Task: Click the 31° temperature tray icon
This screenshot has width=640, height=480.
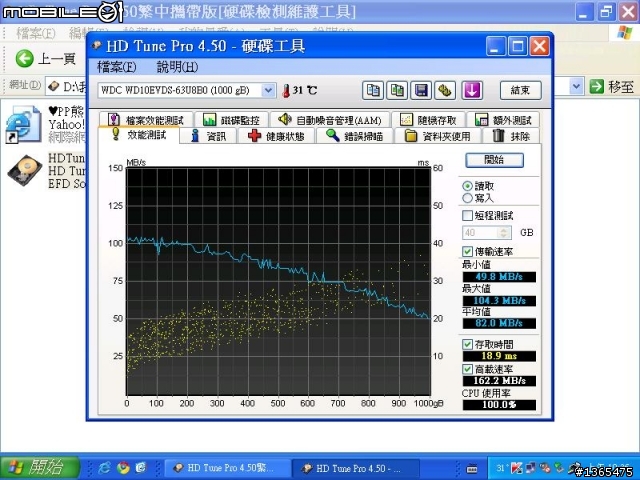Action: (x=500, y=468)
